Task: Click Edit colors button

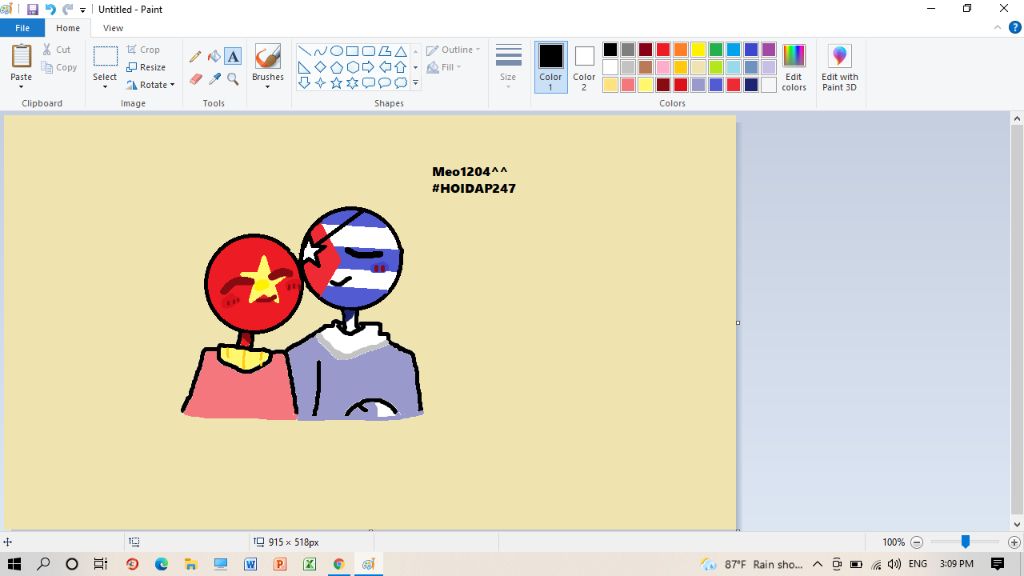Action: pyautogui.click(x=794, y=68)
